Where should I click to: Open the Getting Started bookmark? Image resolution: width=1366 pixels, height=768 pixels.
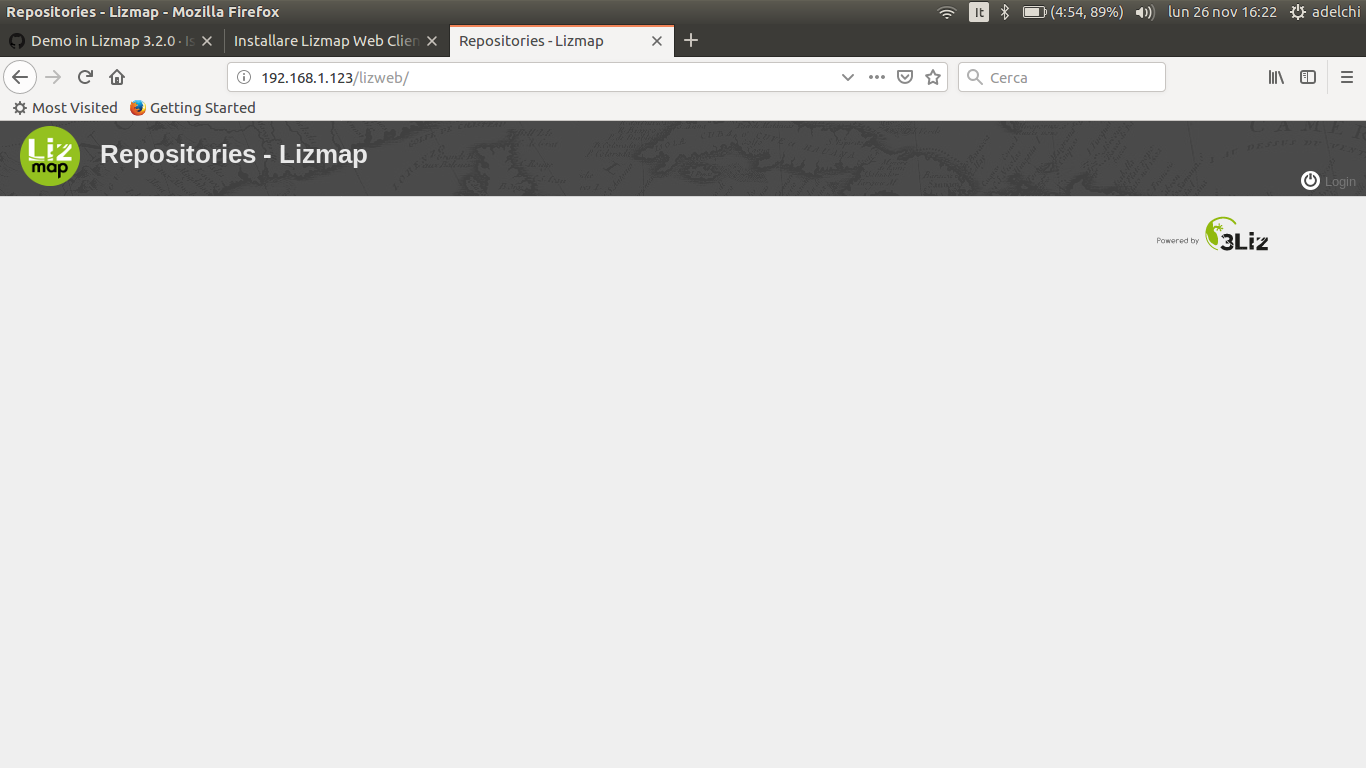pos(192,107)
